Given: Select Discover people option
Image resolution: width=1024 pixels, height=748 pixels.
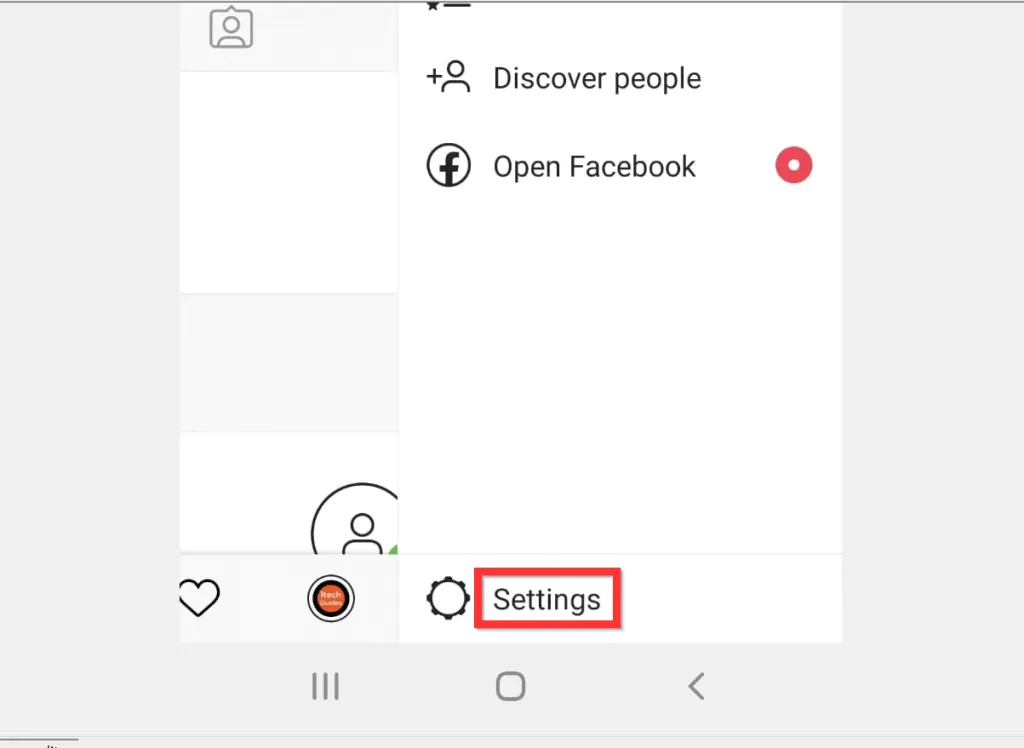Looking at the screenshot, I should pyautogui.click(x=619, y=78).
